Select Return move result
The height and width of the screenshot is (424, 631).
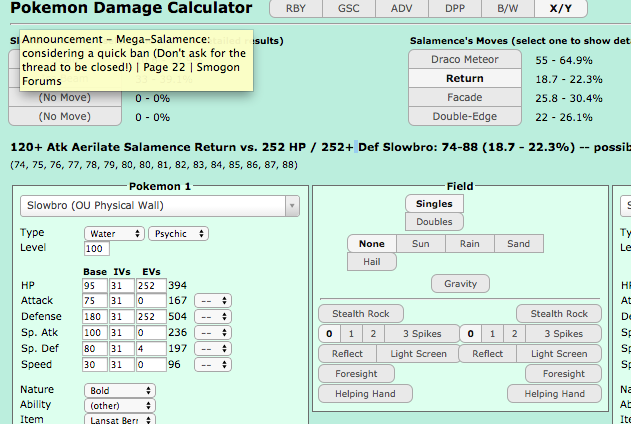(465, 78)
